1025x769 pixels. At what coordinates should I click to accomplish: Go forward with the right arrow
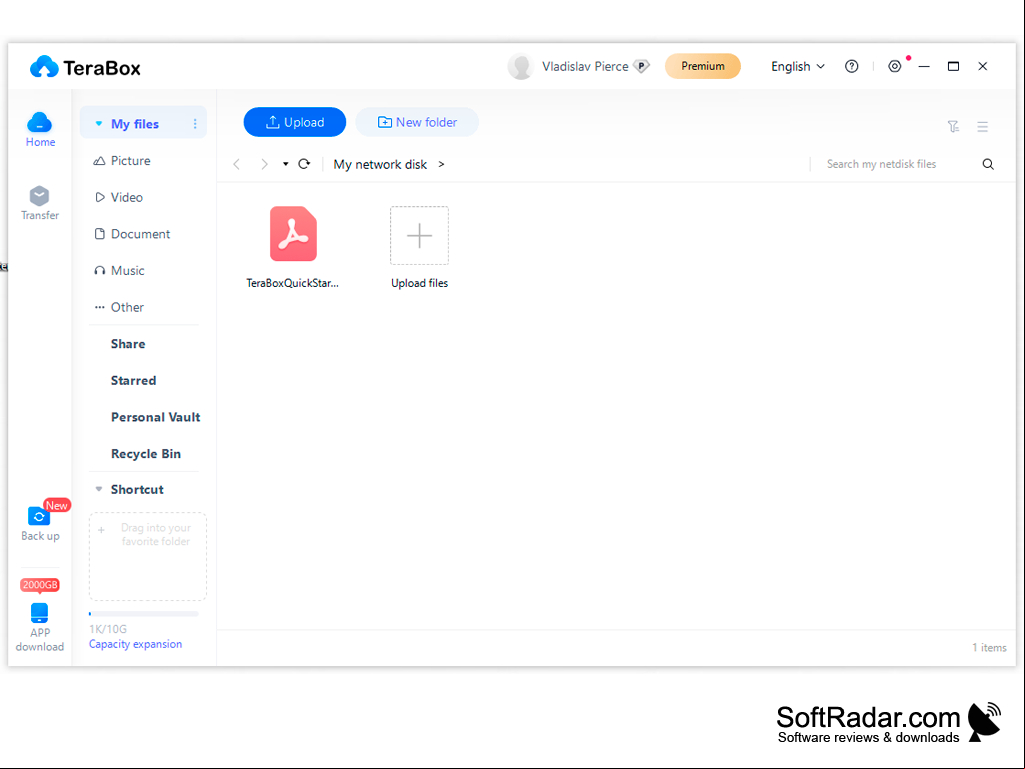click(x=264, y=164)
